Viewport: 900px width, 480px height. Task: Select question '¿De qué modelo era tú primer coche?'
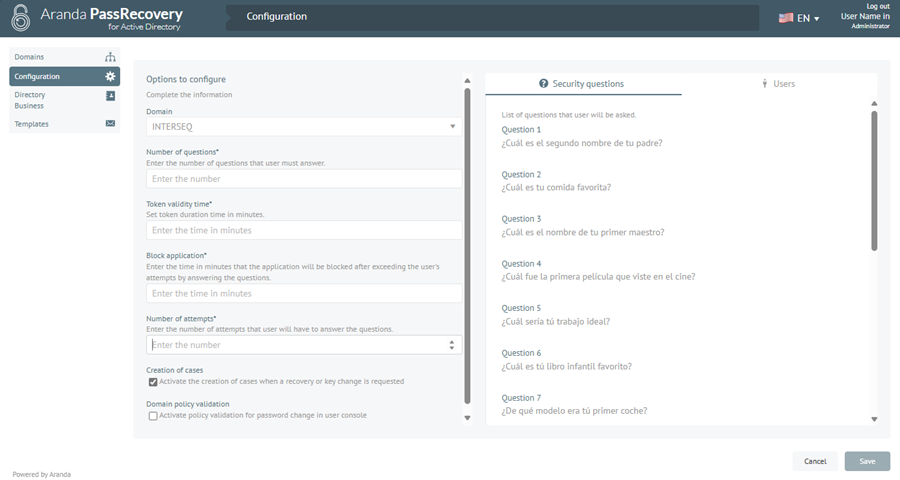point(575,411)
